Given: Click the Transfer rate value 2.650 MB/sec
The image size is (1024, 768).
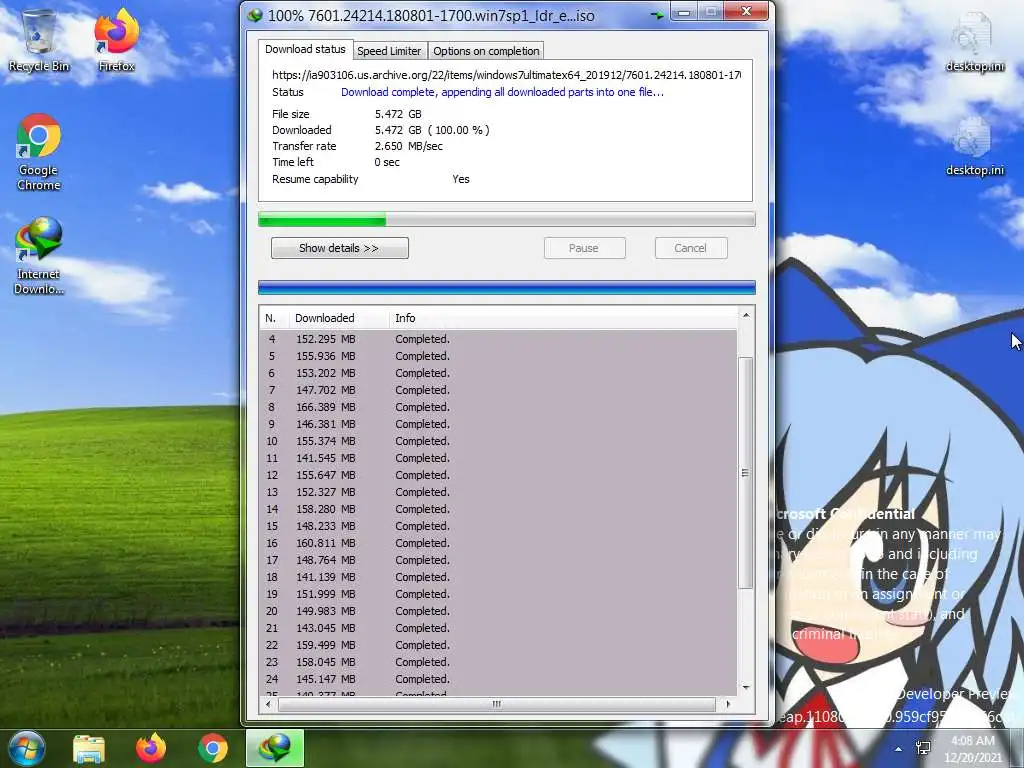Looking at the screenshot, I should [x=409, y=146].
